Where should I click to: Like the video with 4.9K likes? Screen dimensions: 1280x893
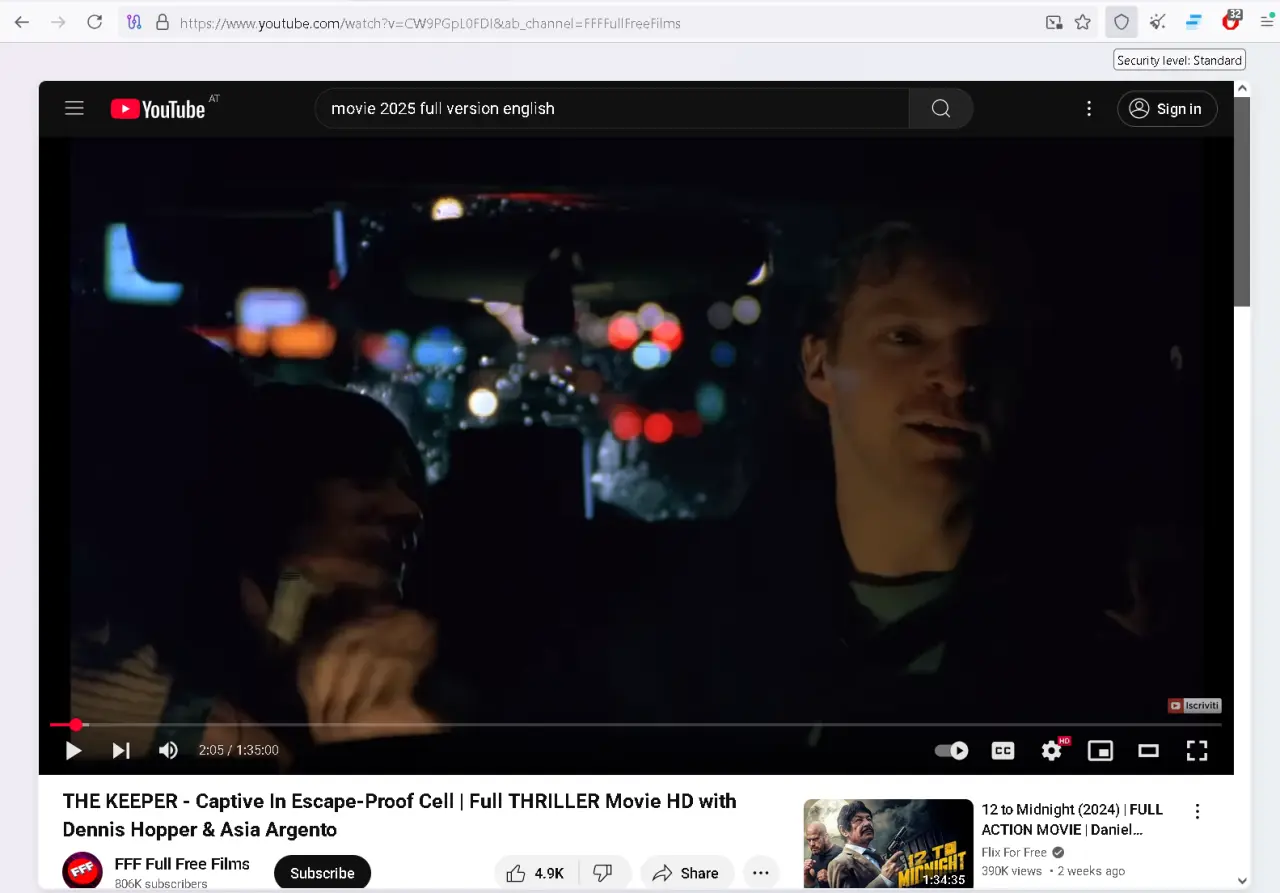pyautogui.click(x=535, y=873)
